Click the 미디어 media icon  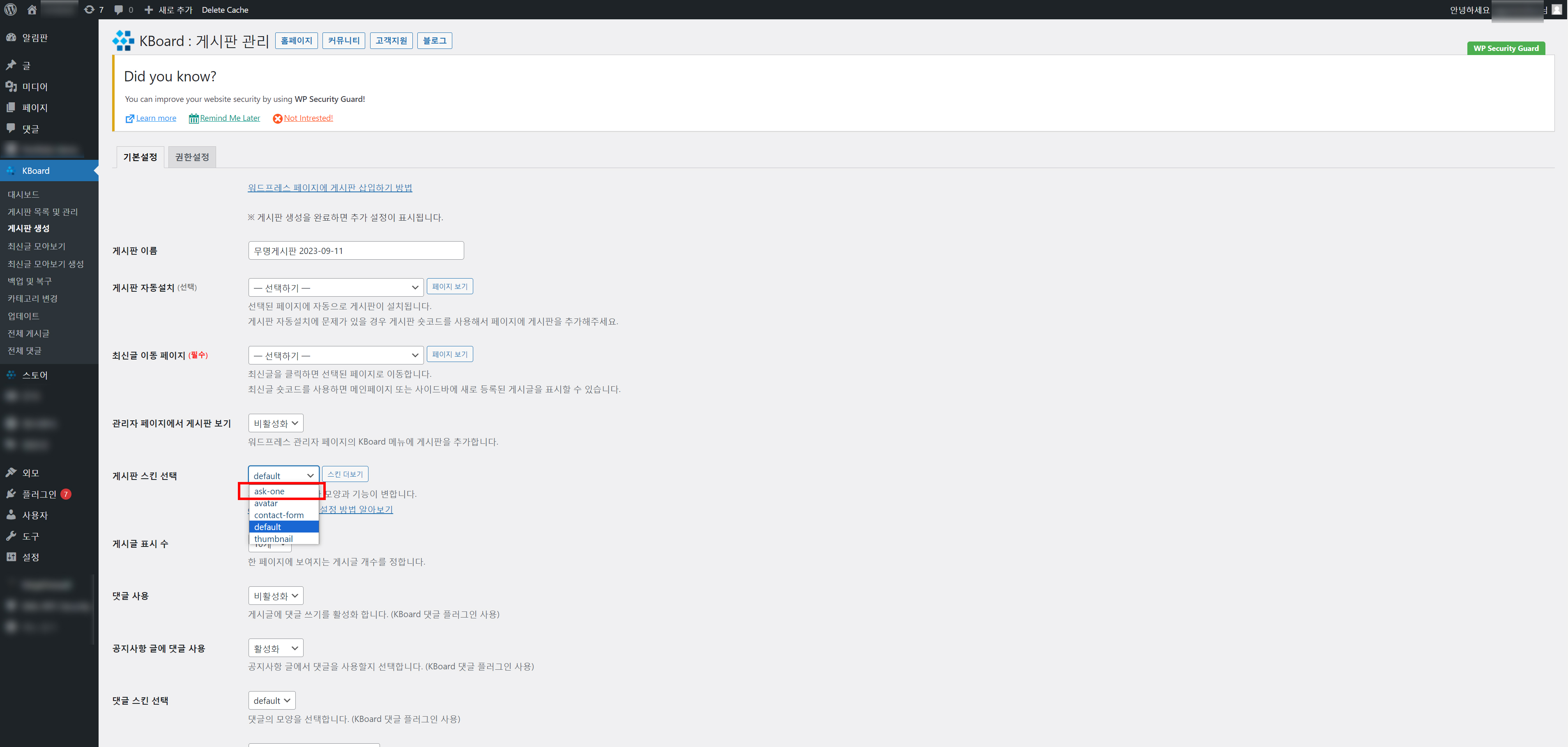(x=11, y=86)
